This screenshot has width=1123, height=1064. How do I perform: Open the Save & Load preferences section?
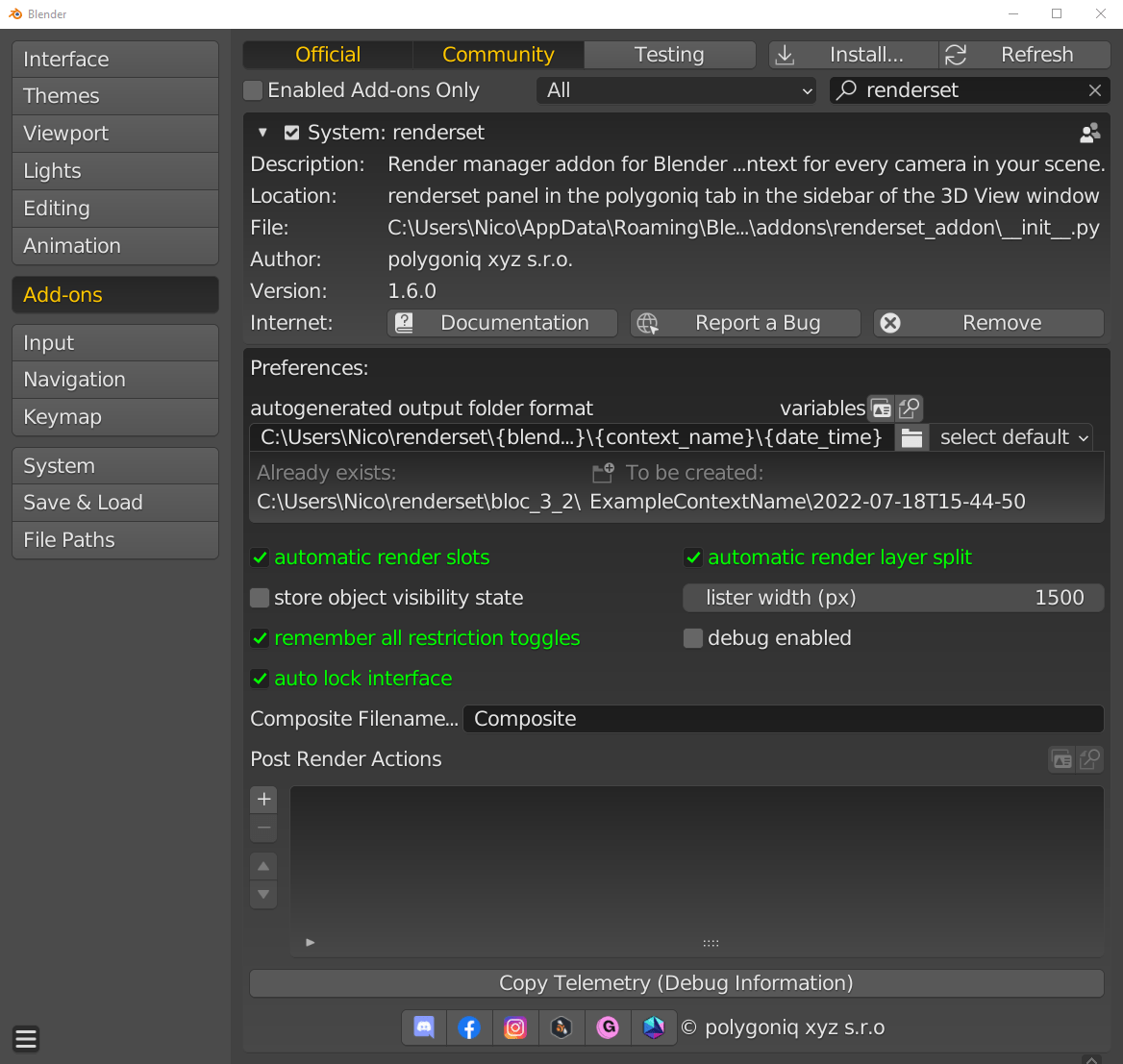(115, 503)
